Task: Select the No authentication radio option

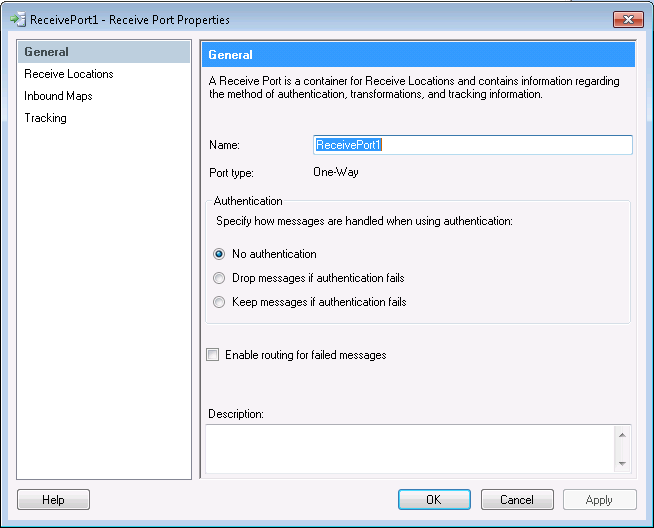Action: tap(220, 254)
